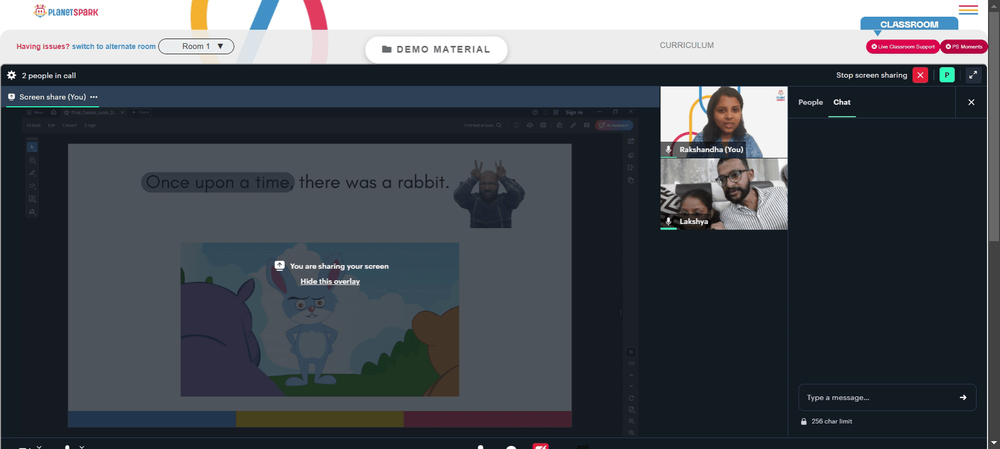Open the Menu in shared PDF window
The width and height of the screenshot is (1000, 449).
tap(36, 112)
